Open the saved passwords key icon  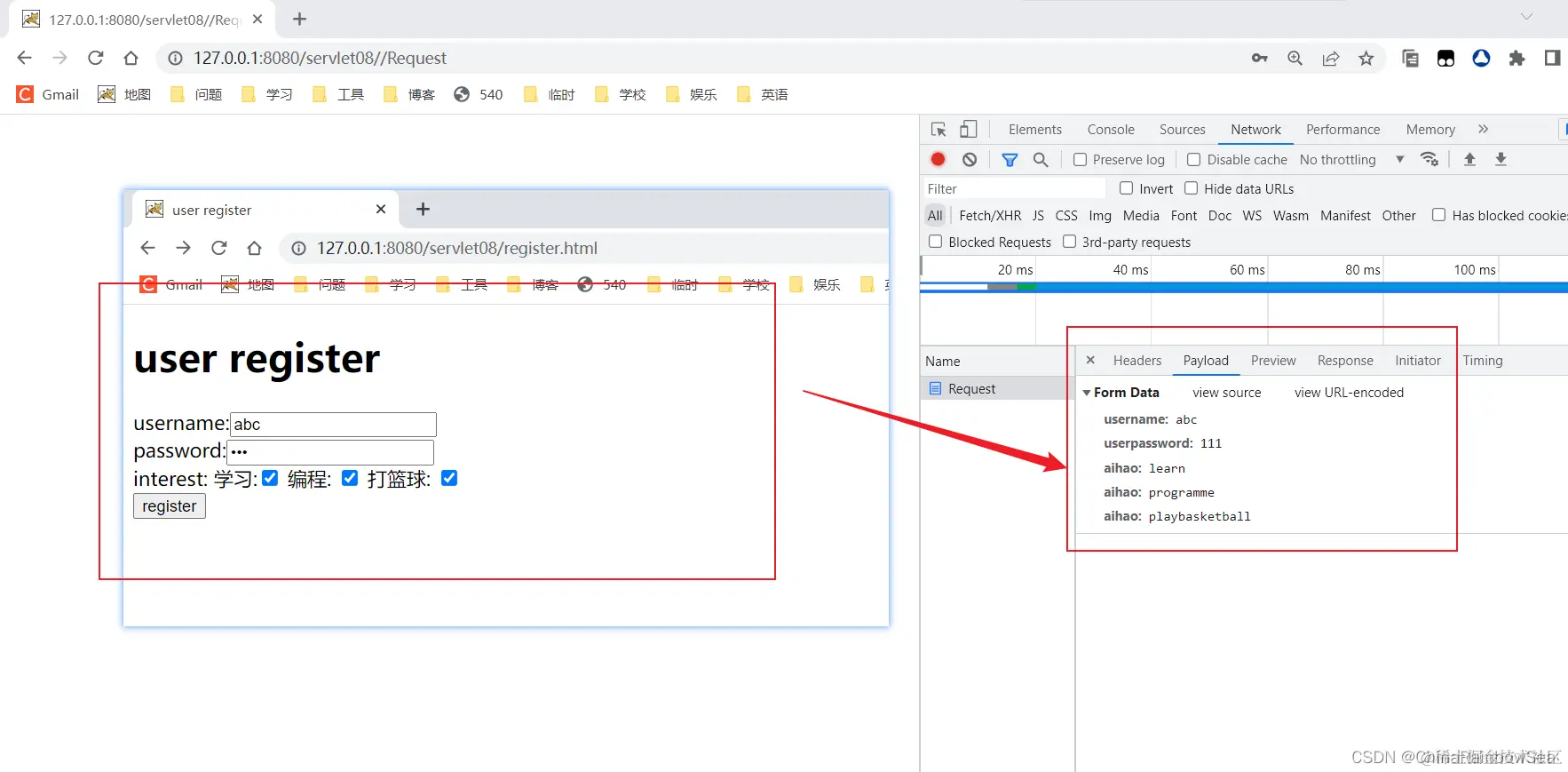coord(1259,58)
